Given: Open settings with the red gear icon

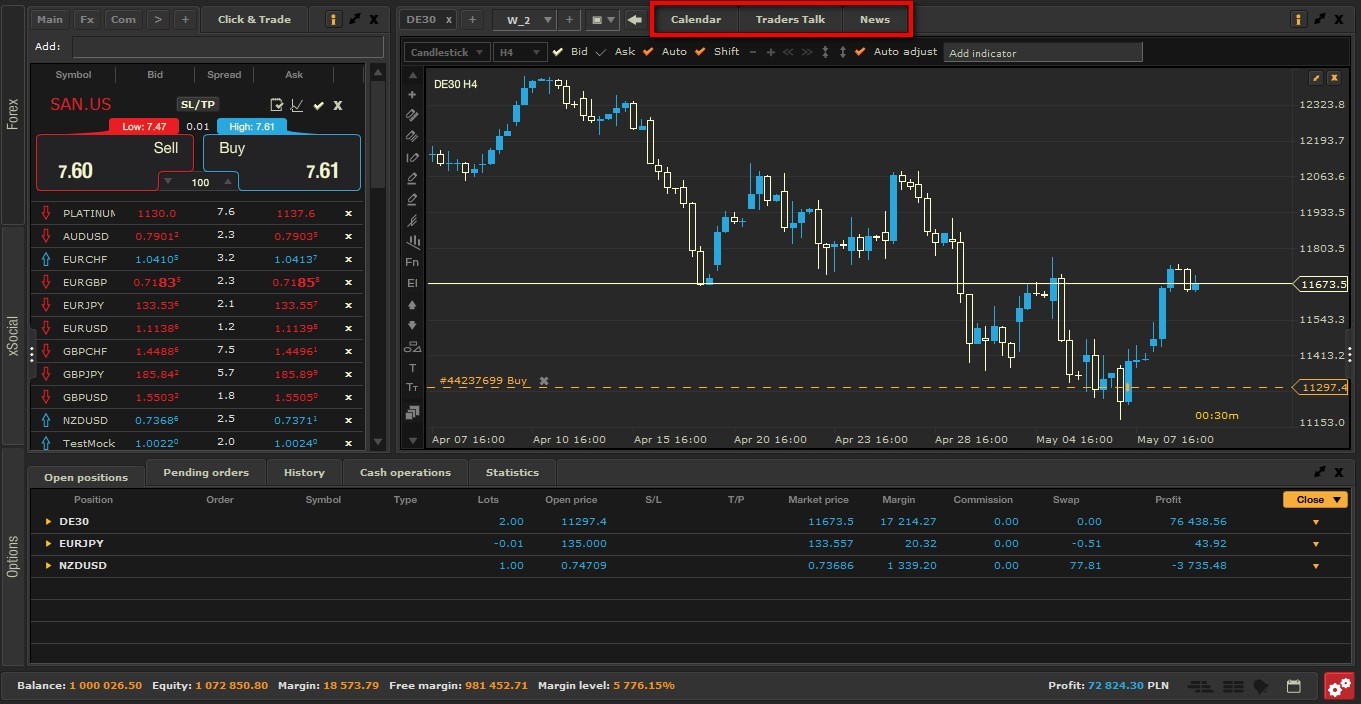Looking at the screenshot, I should [1339, 686].
